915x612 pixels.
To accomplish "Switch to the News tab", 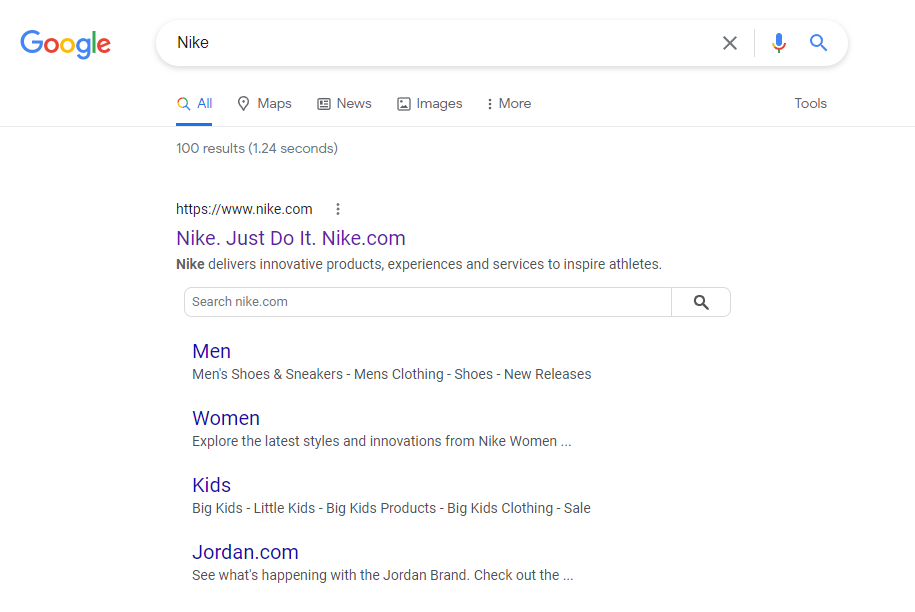I will coord(344,103).
